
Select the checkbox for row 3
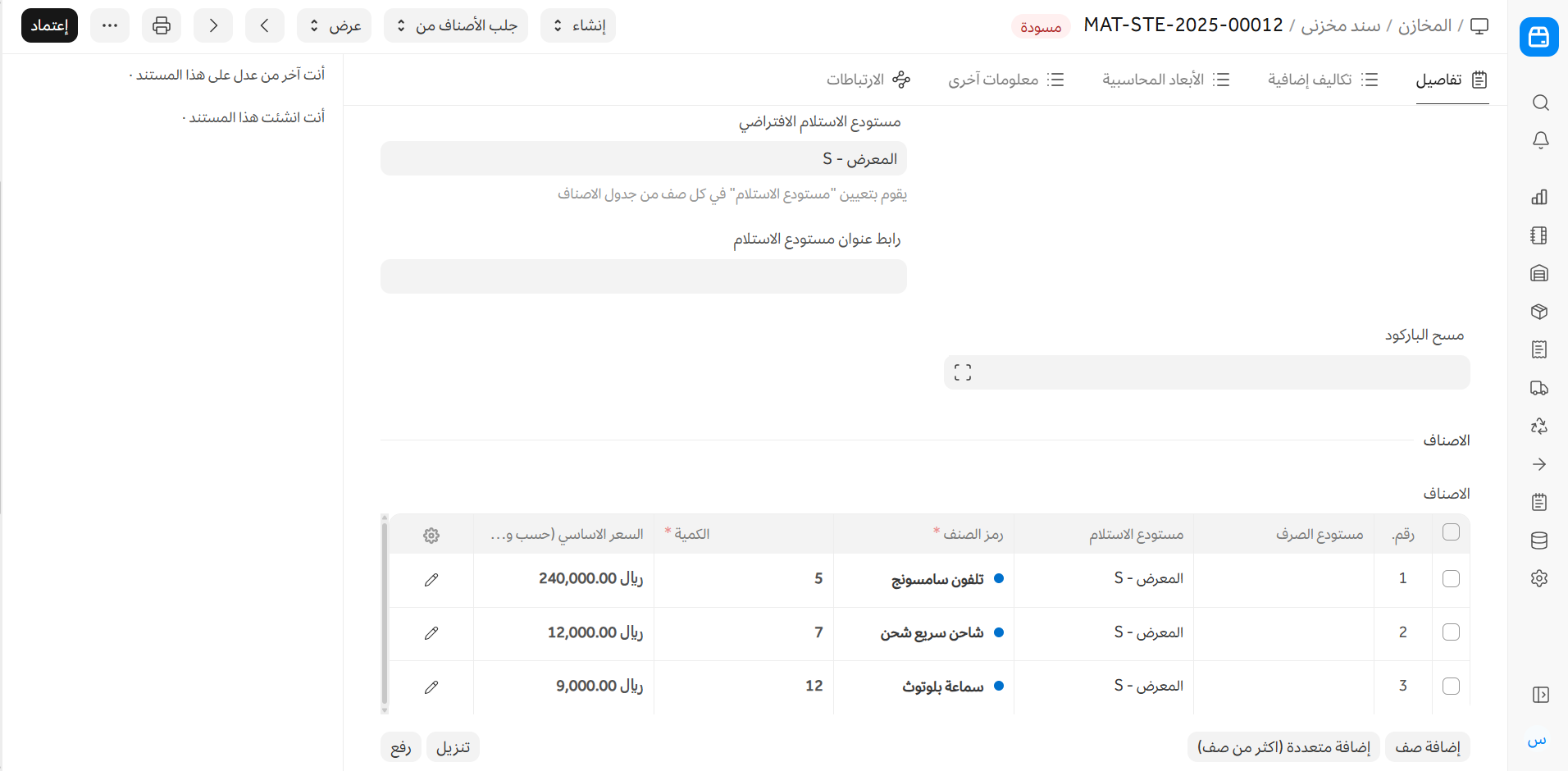click(1451, 687)
